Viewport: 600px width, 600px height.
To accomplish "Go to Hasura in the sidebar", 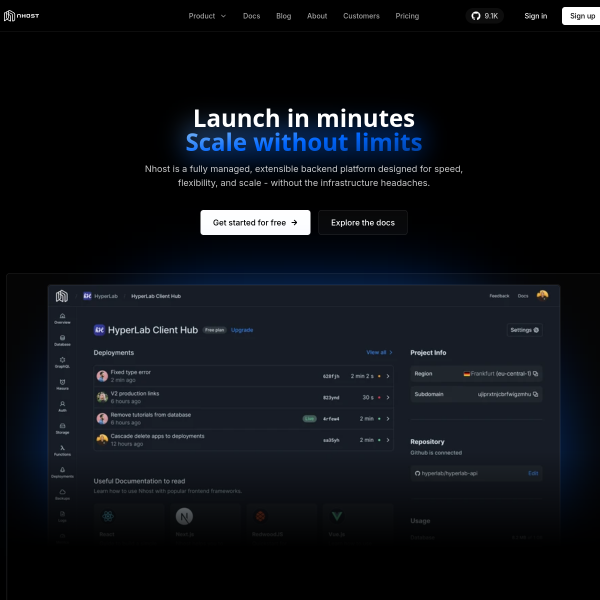I will (x=63, y=384).
